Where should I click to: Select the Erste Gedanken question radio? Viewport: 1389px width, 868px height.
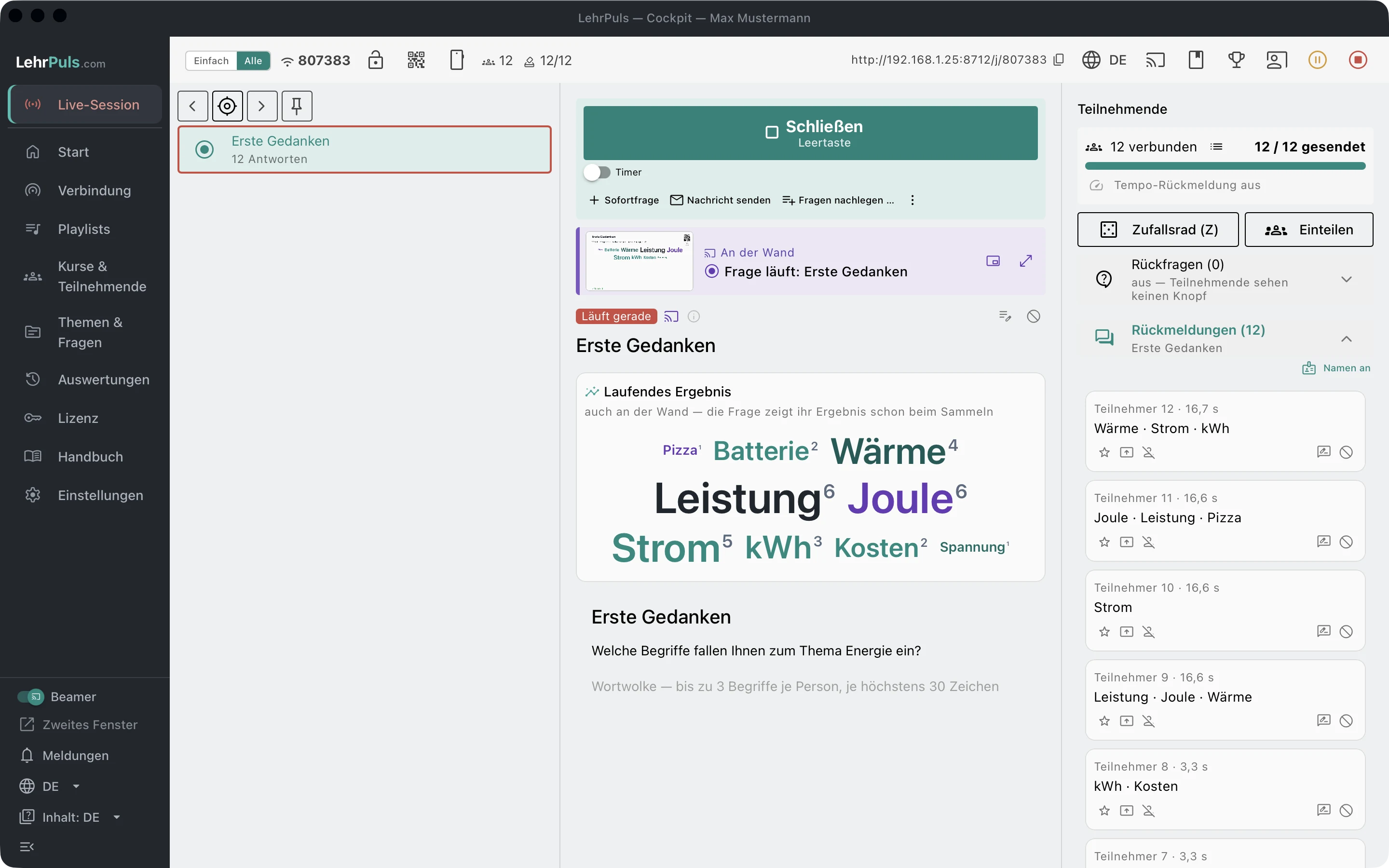204,149
